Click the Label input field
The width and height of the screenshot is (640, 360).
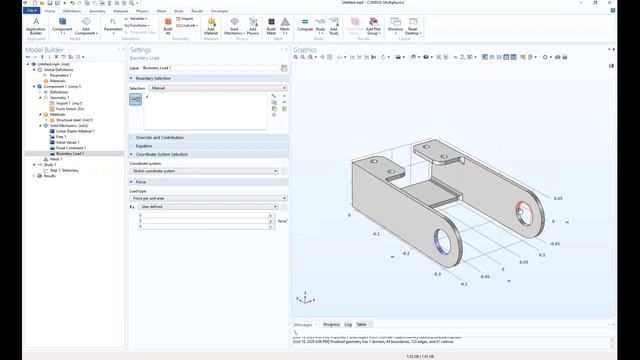(210, 68)
